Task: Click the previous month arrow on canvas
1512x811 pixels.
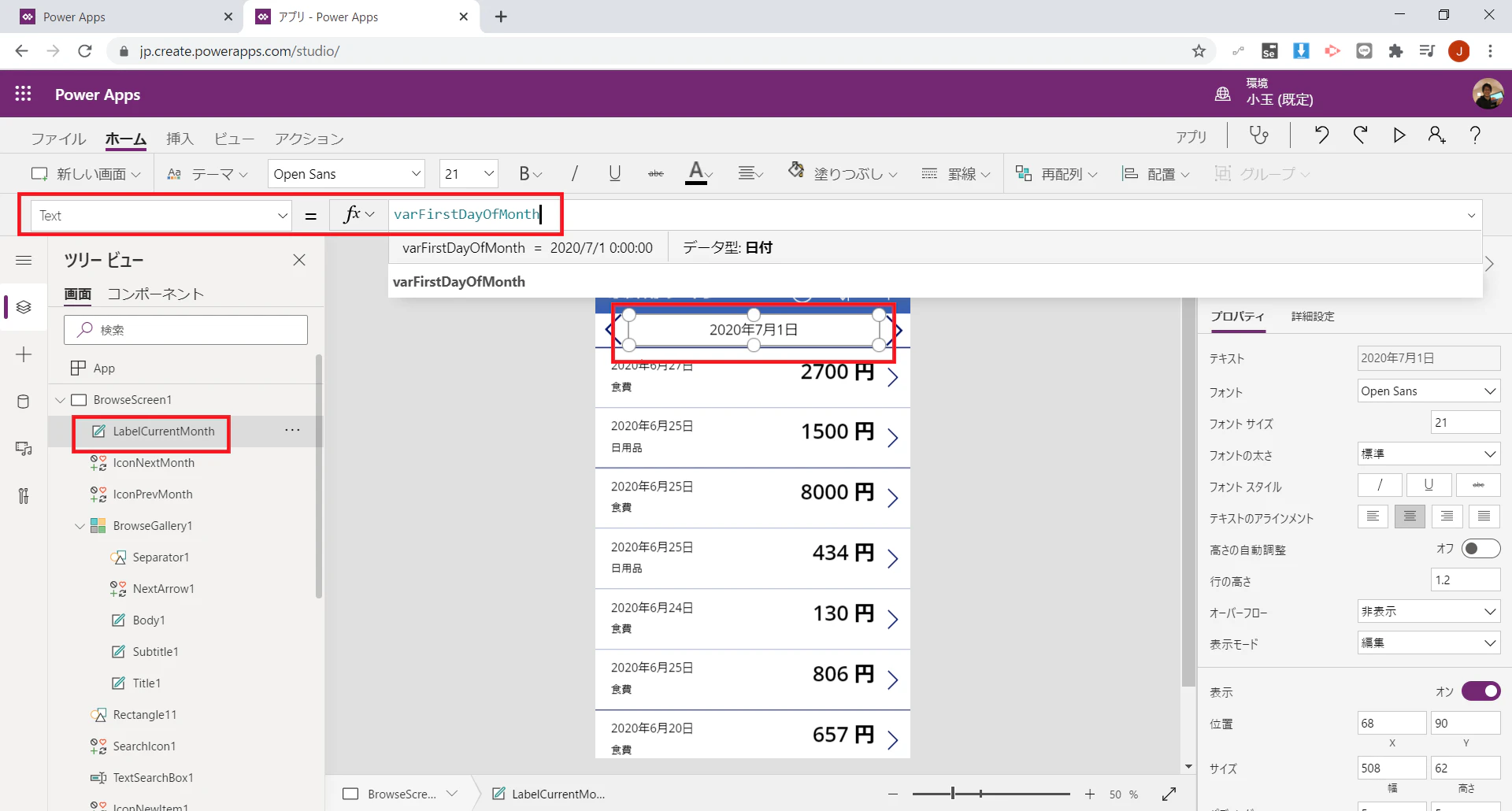Action: pos(609,329)
